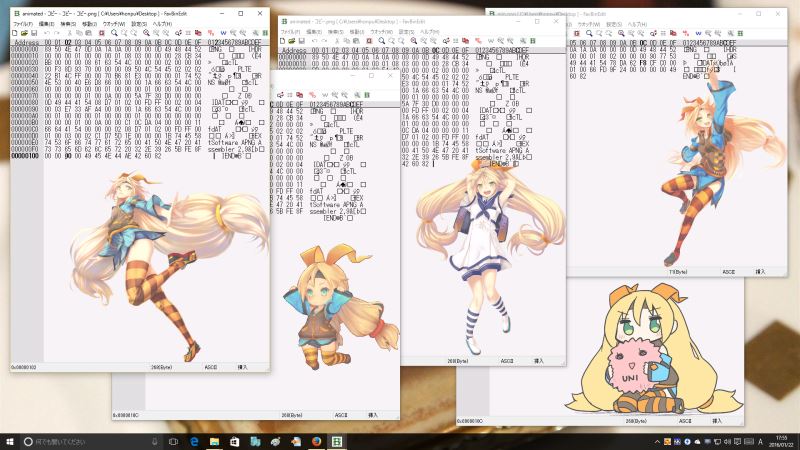Open ファイル(F) menu in left FavBinEdit window
800x450 pixels.
22,24
